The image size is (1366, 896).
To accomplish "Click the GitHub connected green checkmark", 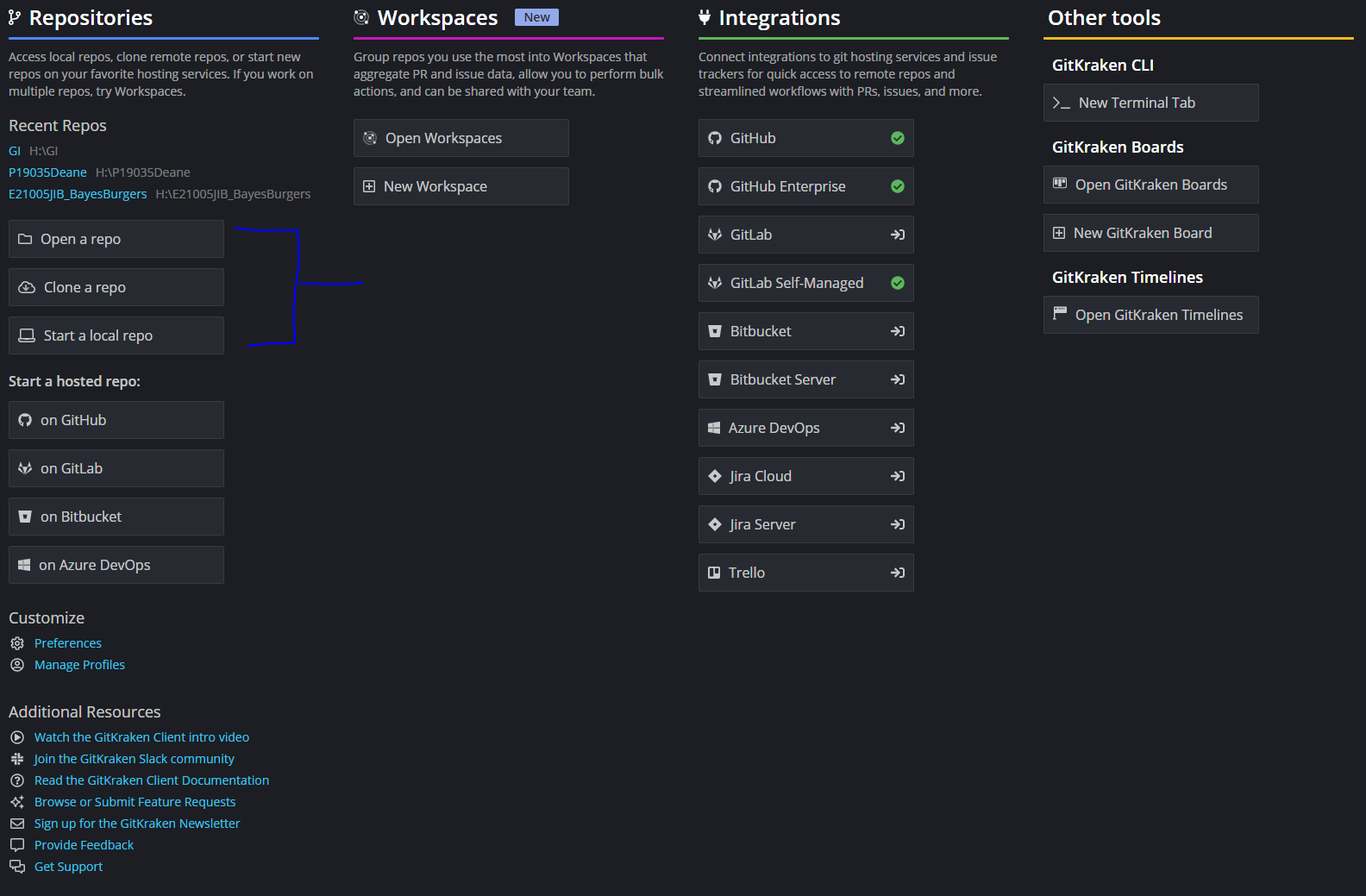I will coord(898,138).
